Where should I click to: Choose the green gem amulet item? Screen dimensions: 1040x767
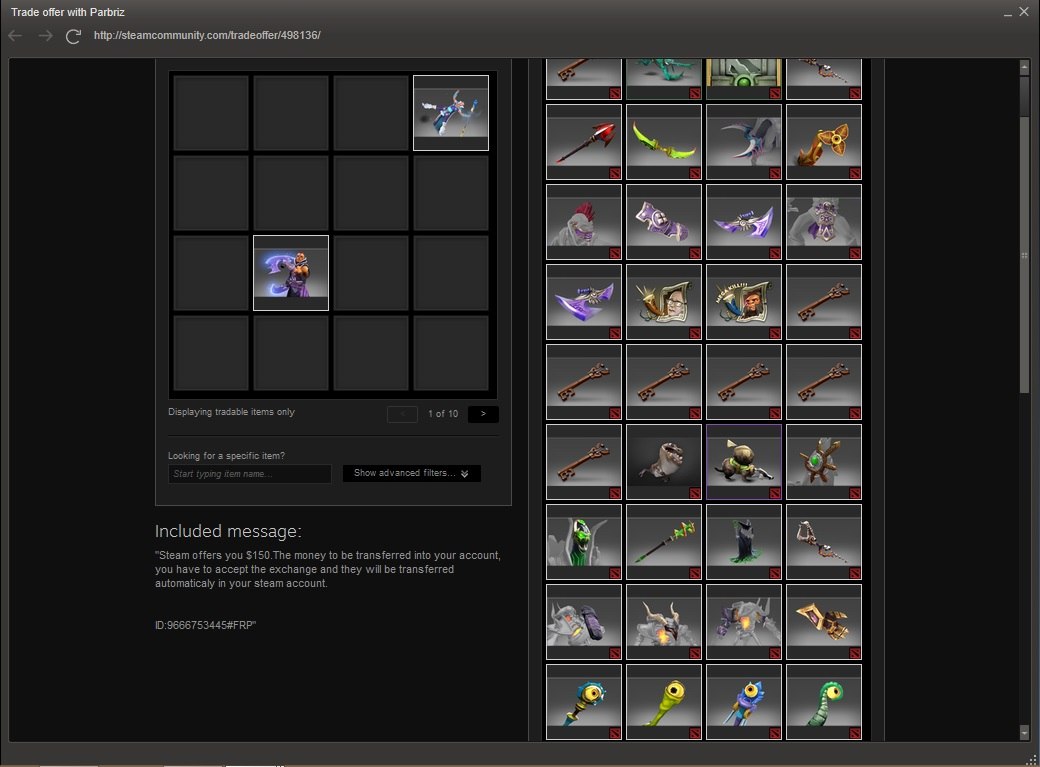(824, 462)
